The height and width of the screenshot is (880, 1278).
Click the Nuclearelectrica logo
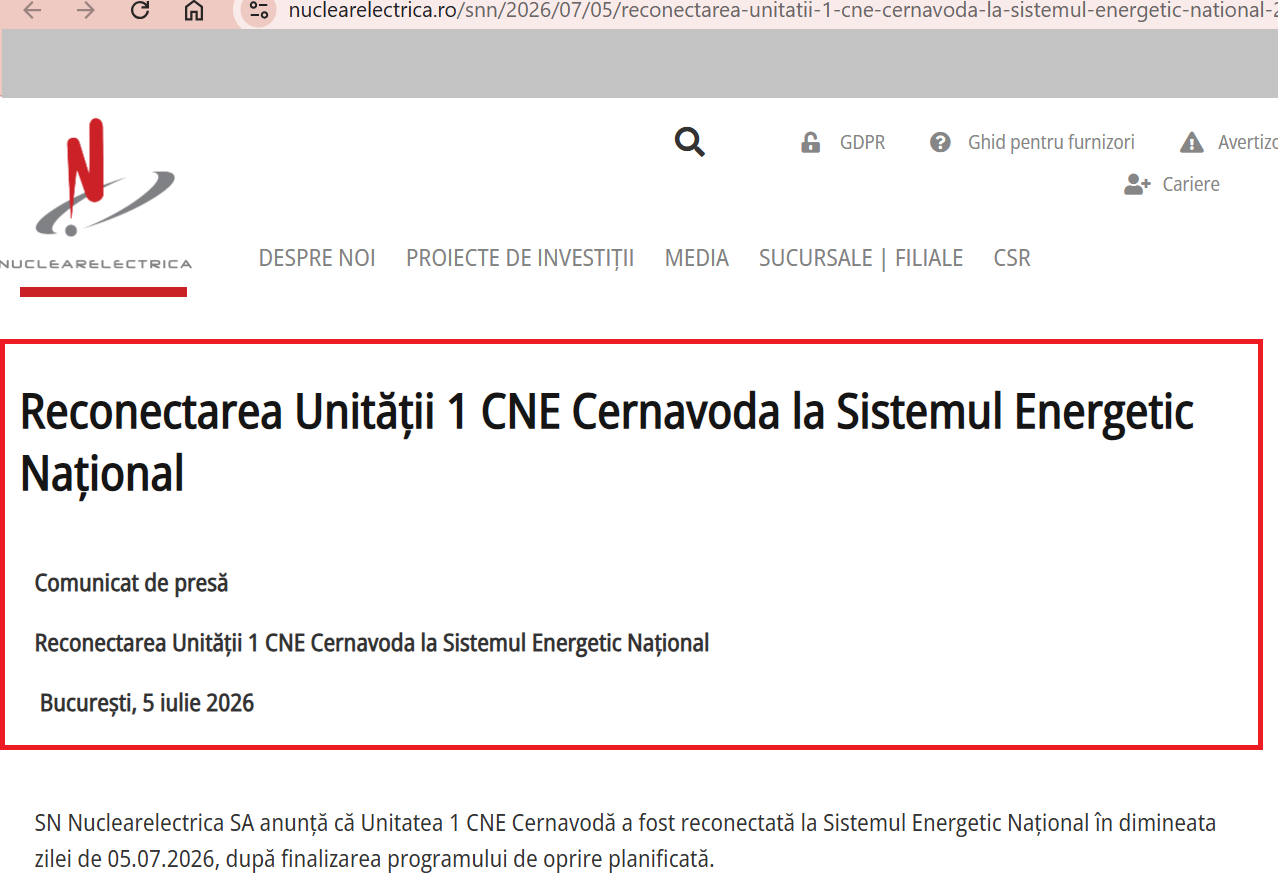(x=97, y=195)
